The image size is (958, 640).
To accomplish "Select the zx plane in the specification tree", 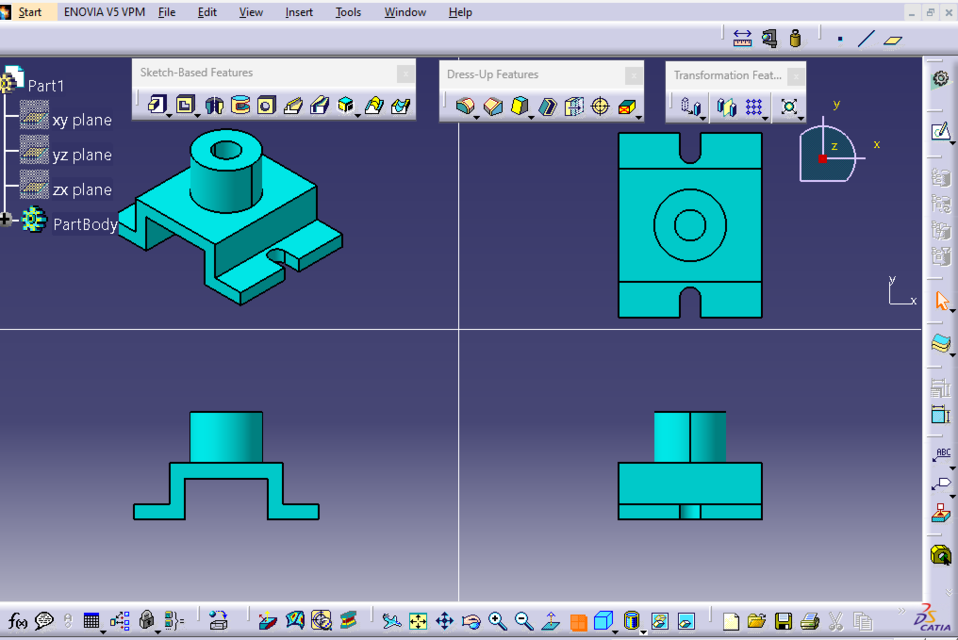I will point(84,189).
